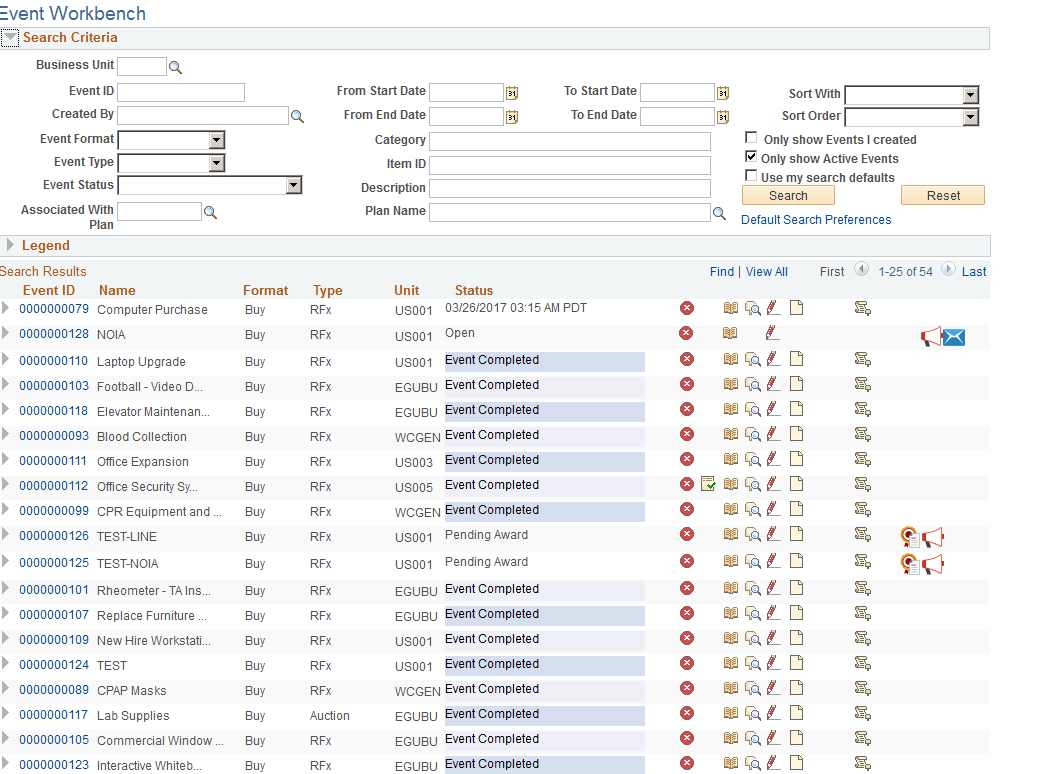The height and width of the screenshot is (774, 1041).
Task: View event history scroll icon for Football - Video event
Action: click(863, 386)
